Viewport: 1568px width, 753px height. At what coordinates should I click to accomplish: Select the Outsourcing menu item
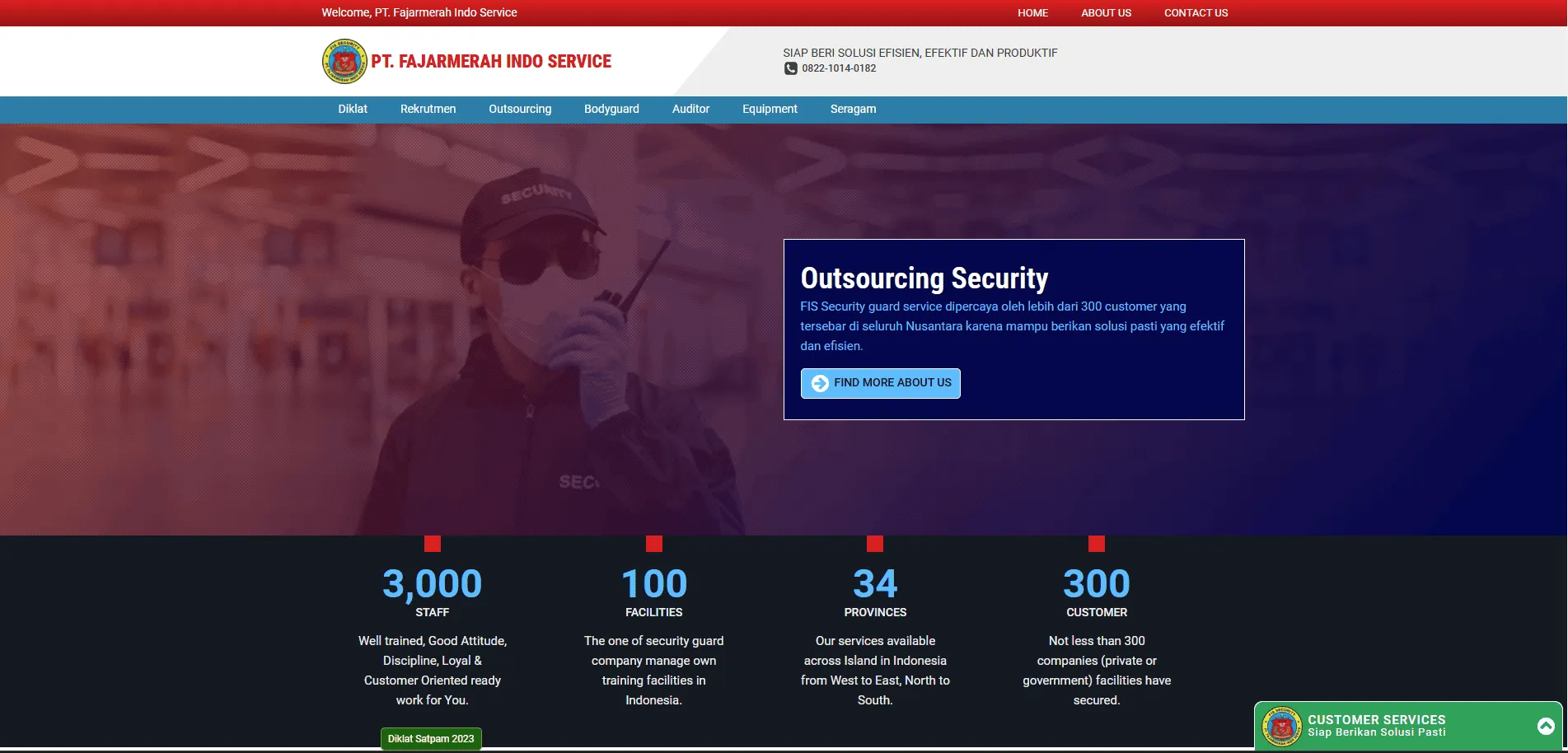(520, 110)
